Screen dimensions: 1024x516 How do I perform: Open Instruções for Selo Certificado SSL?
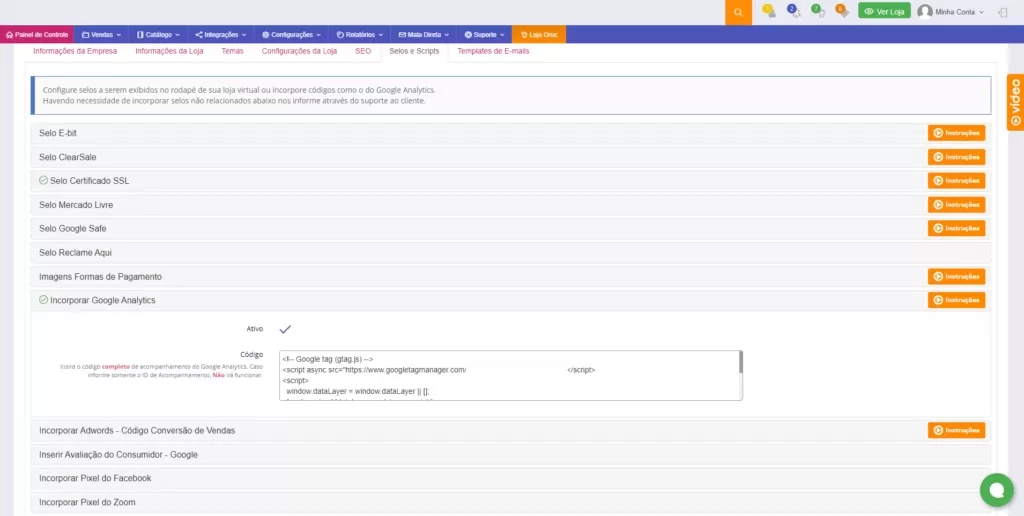click(x=956, y=180)
